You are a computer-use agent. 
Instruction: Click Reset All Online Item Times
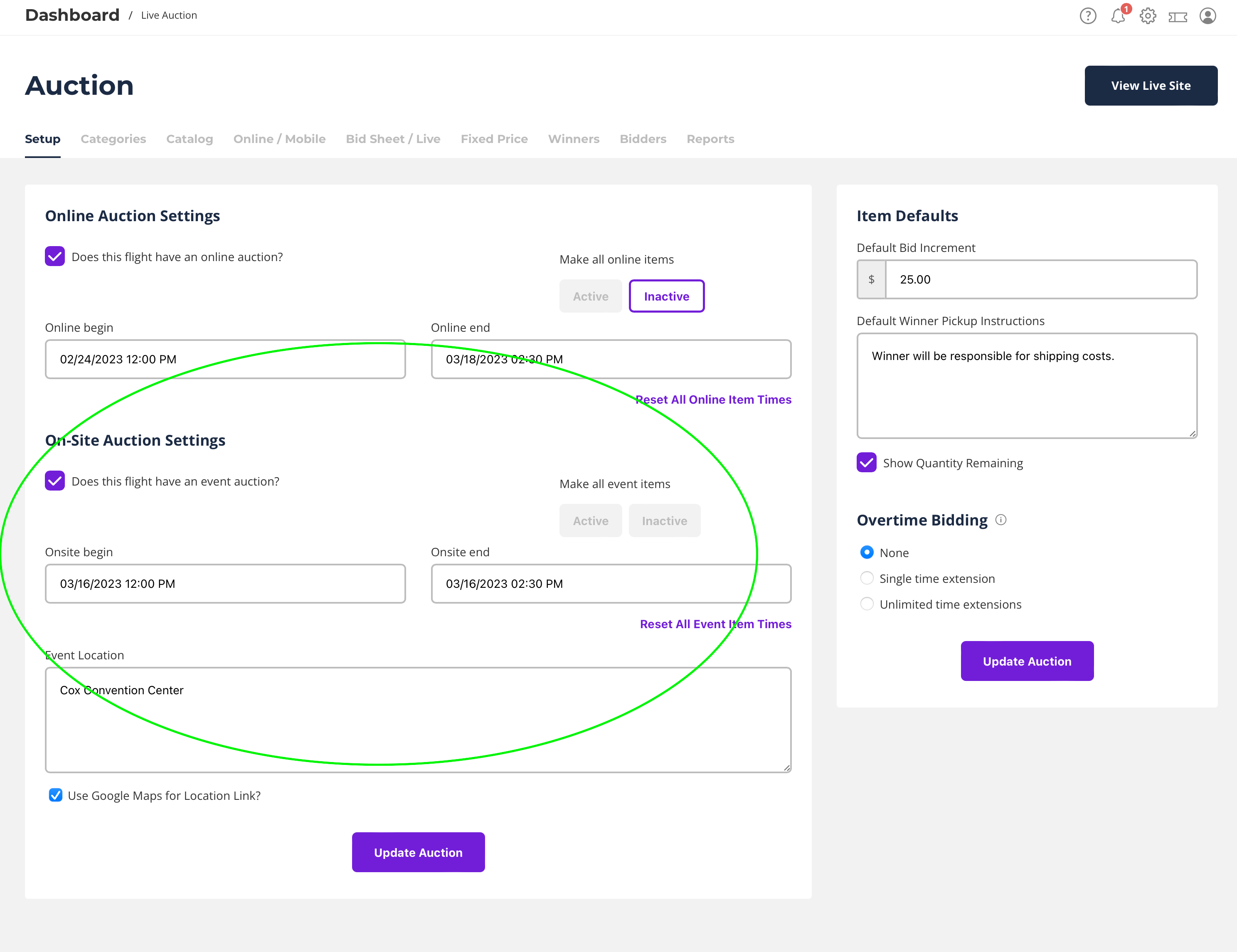tap(713, 399)
